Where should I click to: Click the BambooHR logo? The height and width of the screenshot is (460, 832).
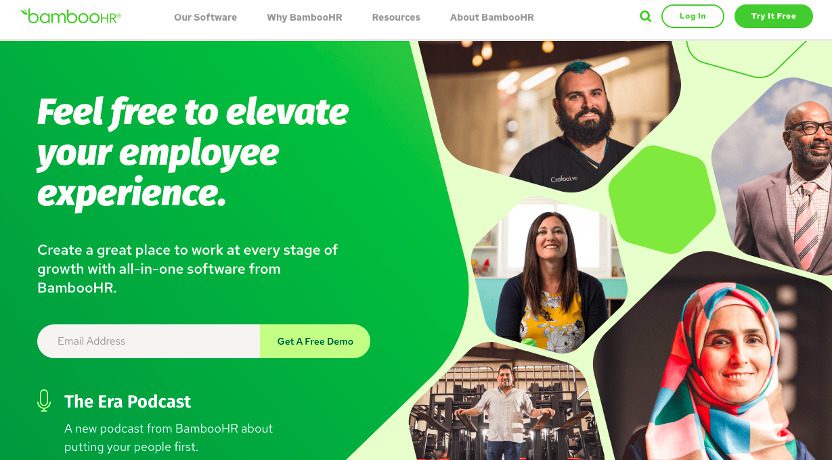click(x=70, y=16)
